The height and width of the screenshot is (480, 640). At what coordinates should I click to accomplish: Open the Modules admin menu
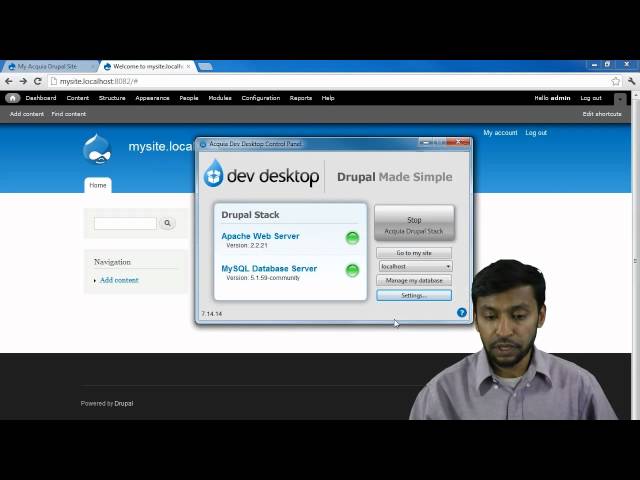click(x=220, y=98)
